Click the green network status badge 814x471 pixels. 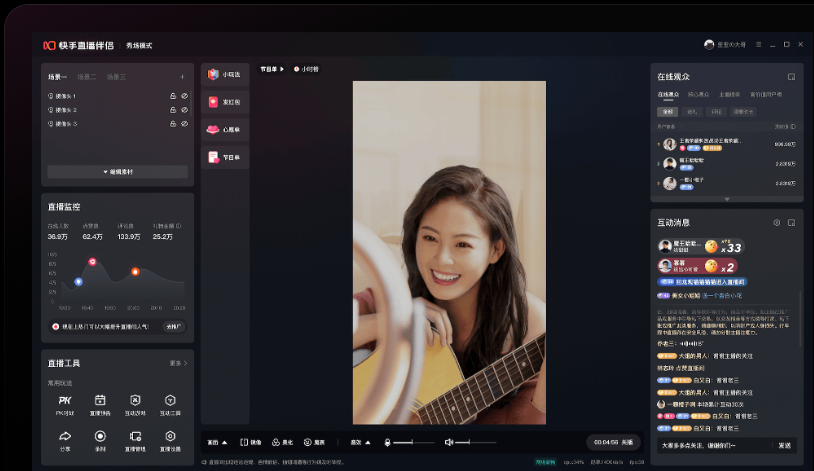click(545, 462)
